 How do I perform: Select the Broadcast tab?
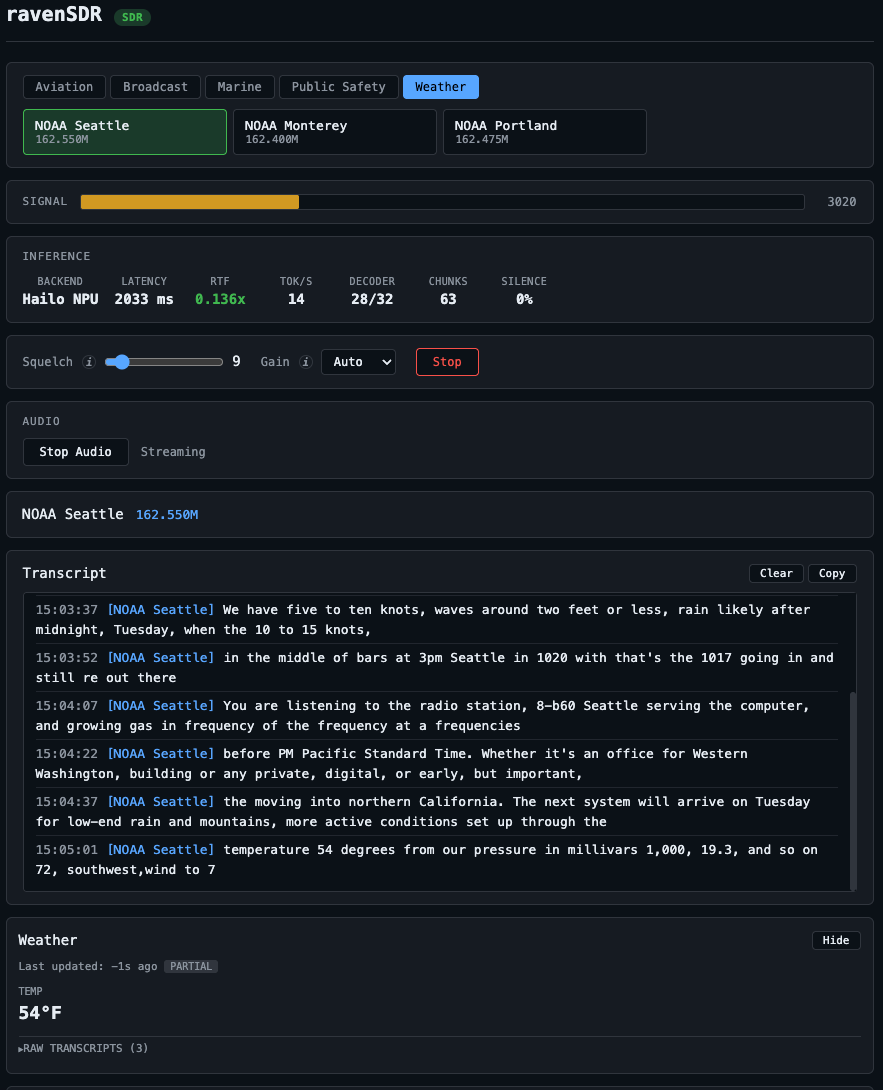click(155, 87)
